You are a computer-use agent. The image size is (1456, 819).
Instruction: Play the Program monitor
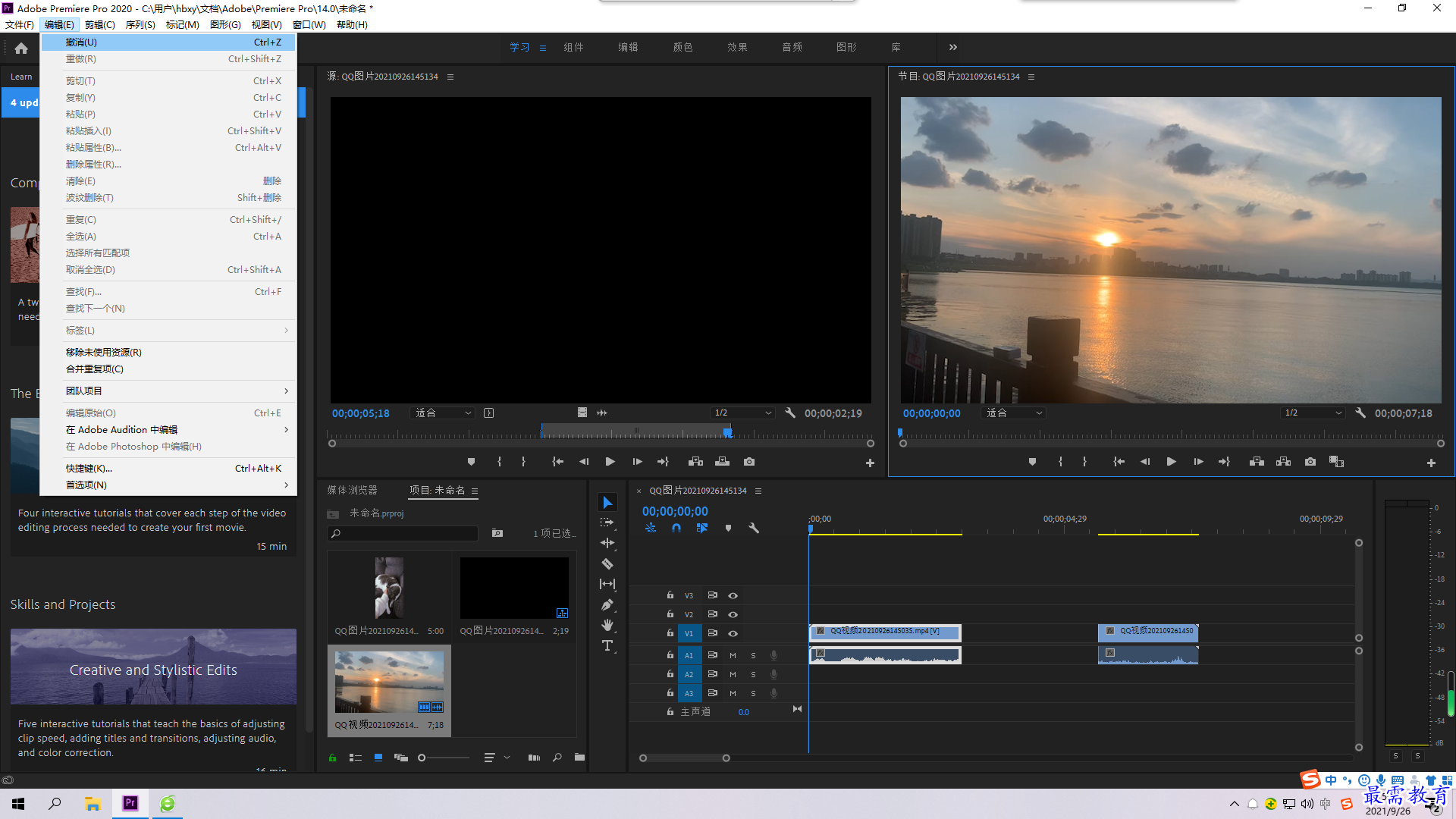[1171, 462]
